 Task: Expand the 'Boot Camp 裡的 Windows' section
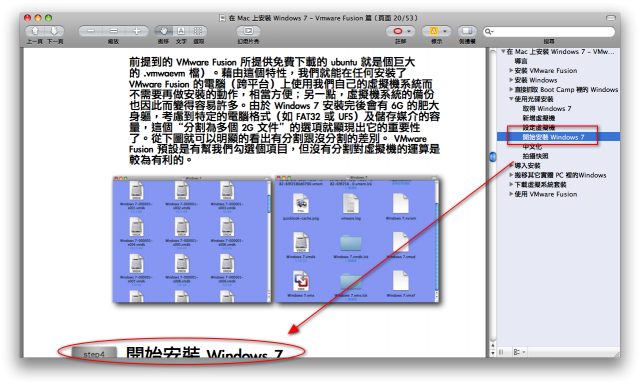(511, 89)
